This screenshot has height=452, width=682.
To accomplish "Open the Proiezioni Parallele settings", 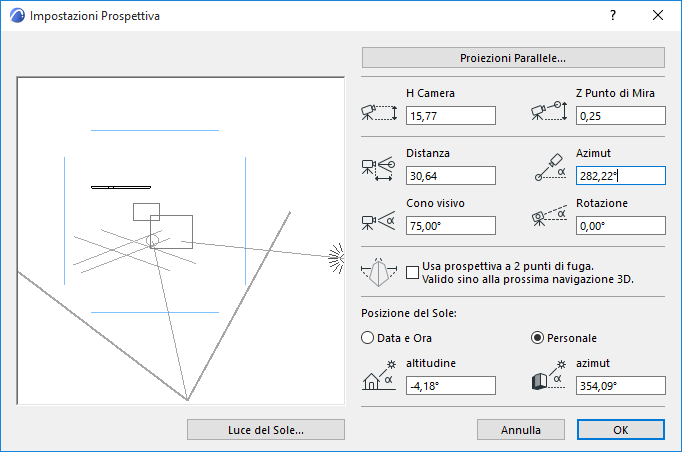I will click(x=513, y=57).
